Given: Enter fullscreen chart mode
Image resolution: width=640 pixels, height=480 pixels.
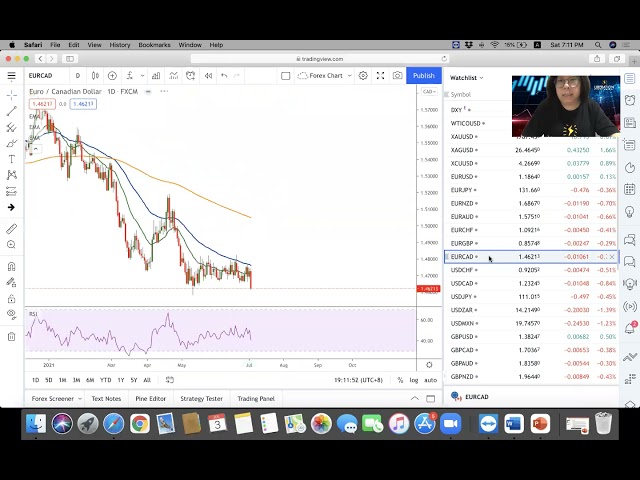Looking at the screenshot, I should pos(380,76).
